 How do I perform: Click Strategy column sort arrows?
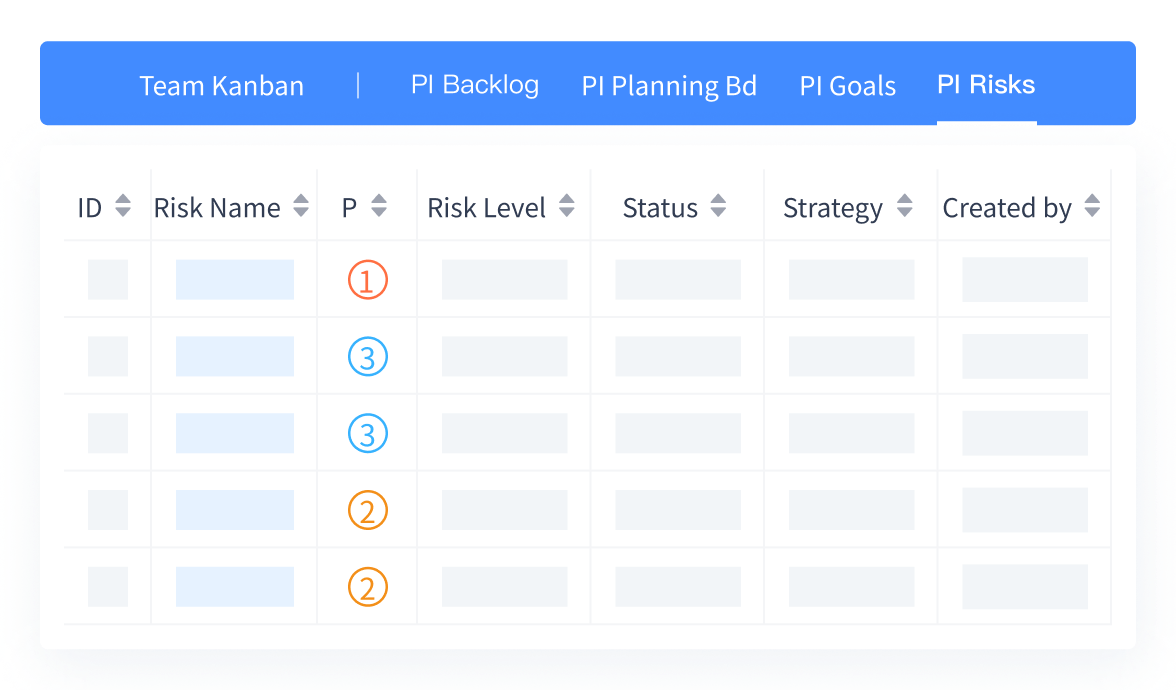coord(905,207)
